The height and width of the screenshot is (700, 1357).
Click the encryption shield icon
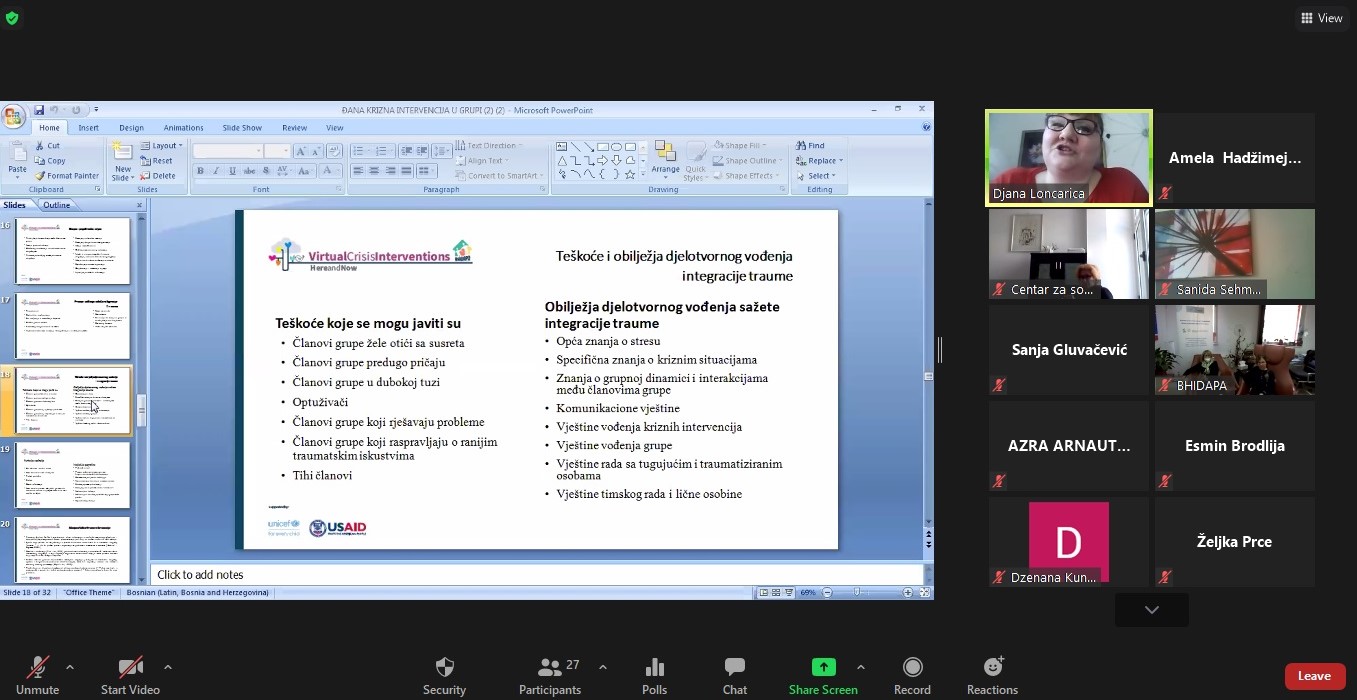click(x=12, y=18)
